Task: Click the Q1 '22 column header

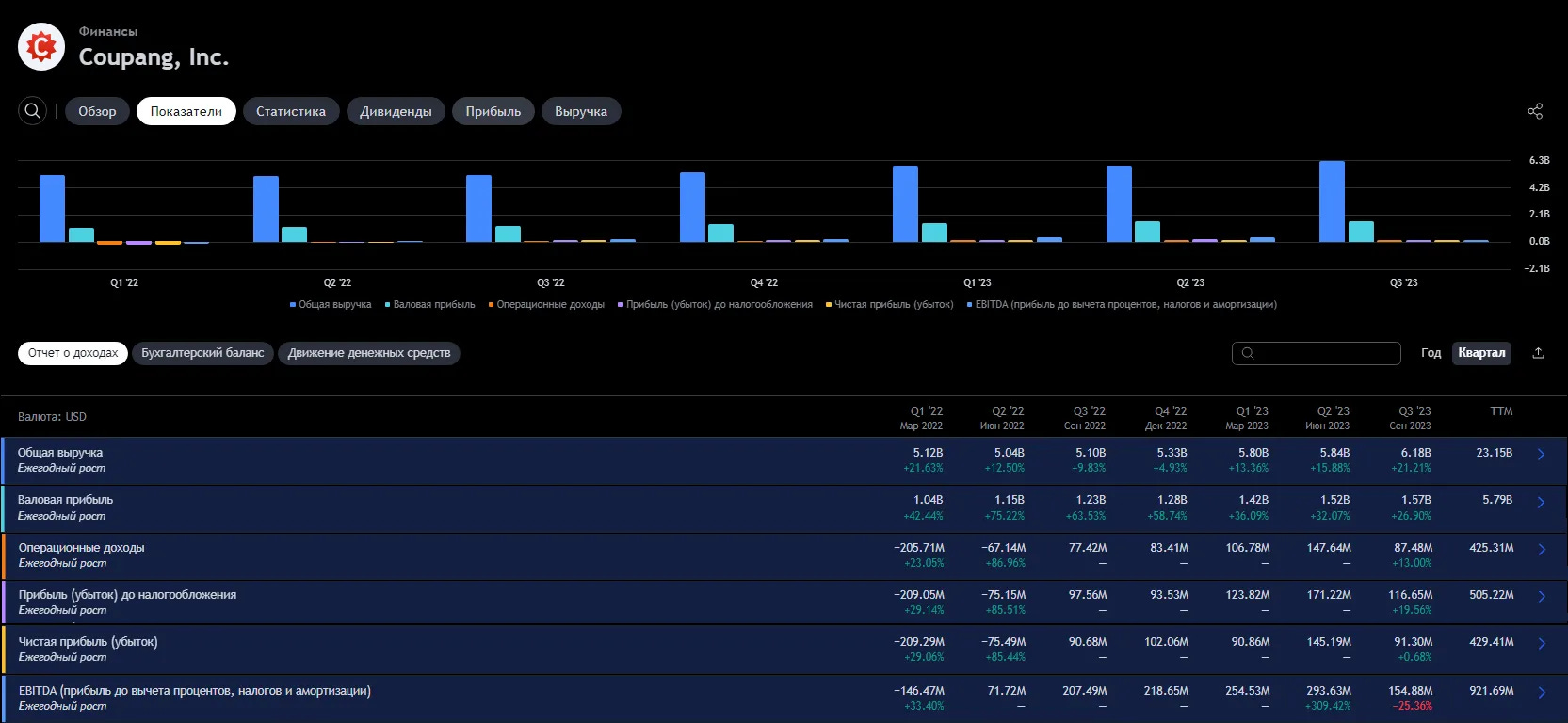Action: pos(922,418)
